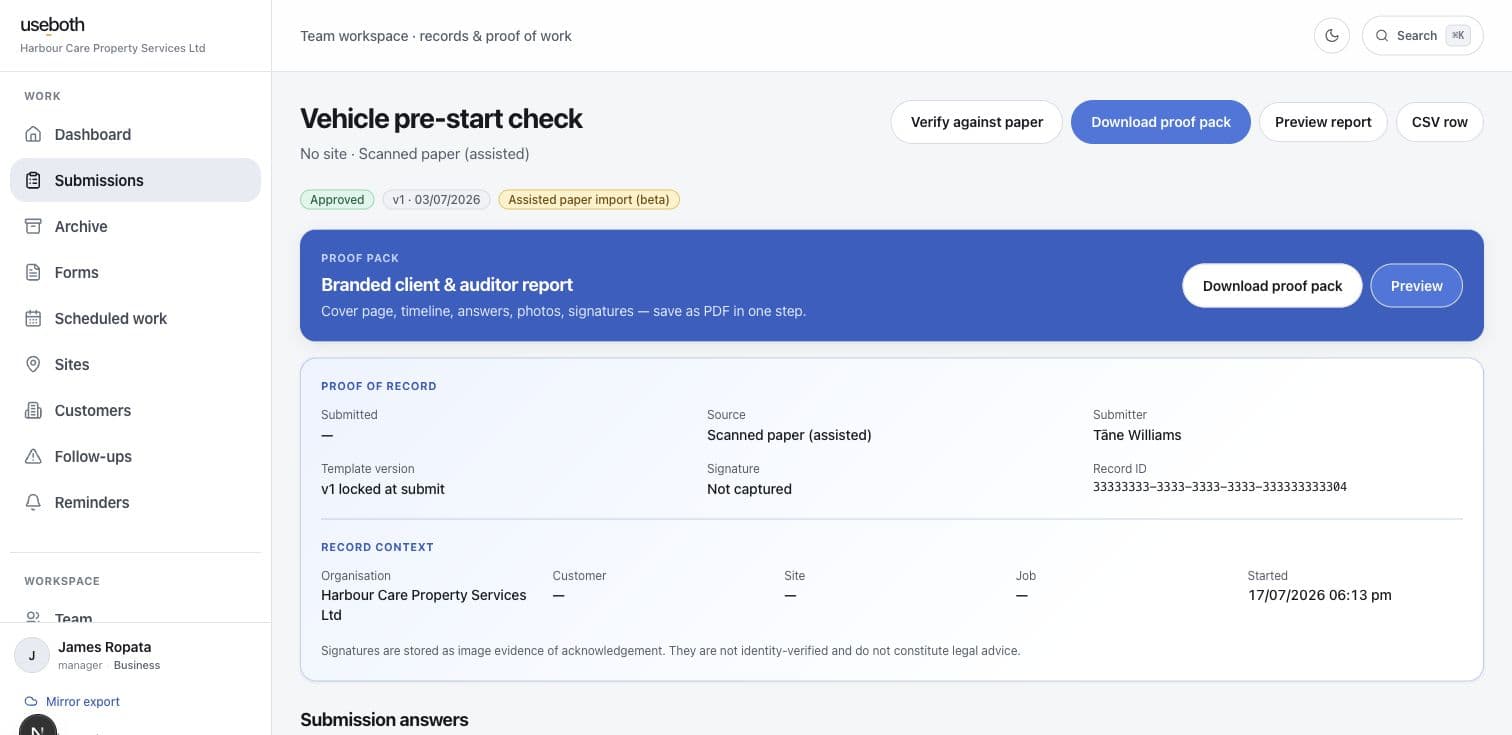This screenshot has width=1512, height=735.
Task: Click the white Download proof pack banner button
Action: point(1272,285)
